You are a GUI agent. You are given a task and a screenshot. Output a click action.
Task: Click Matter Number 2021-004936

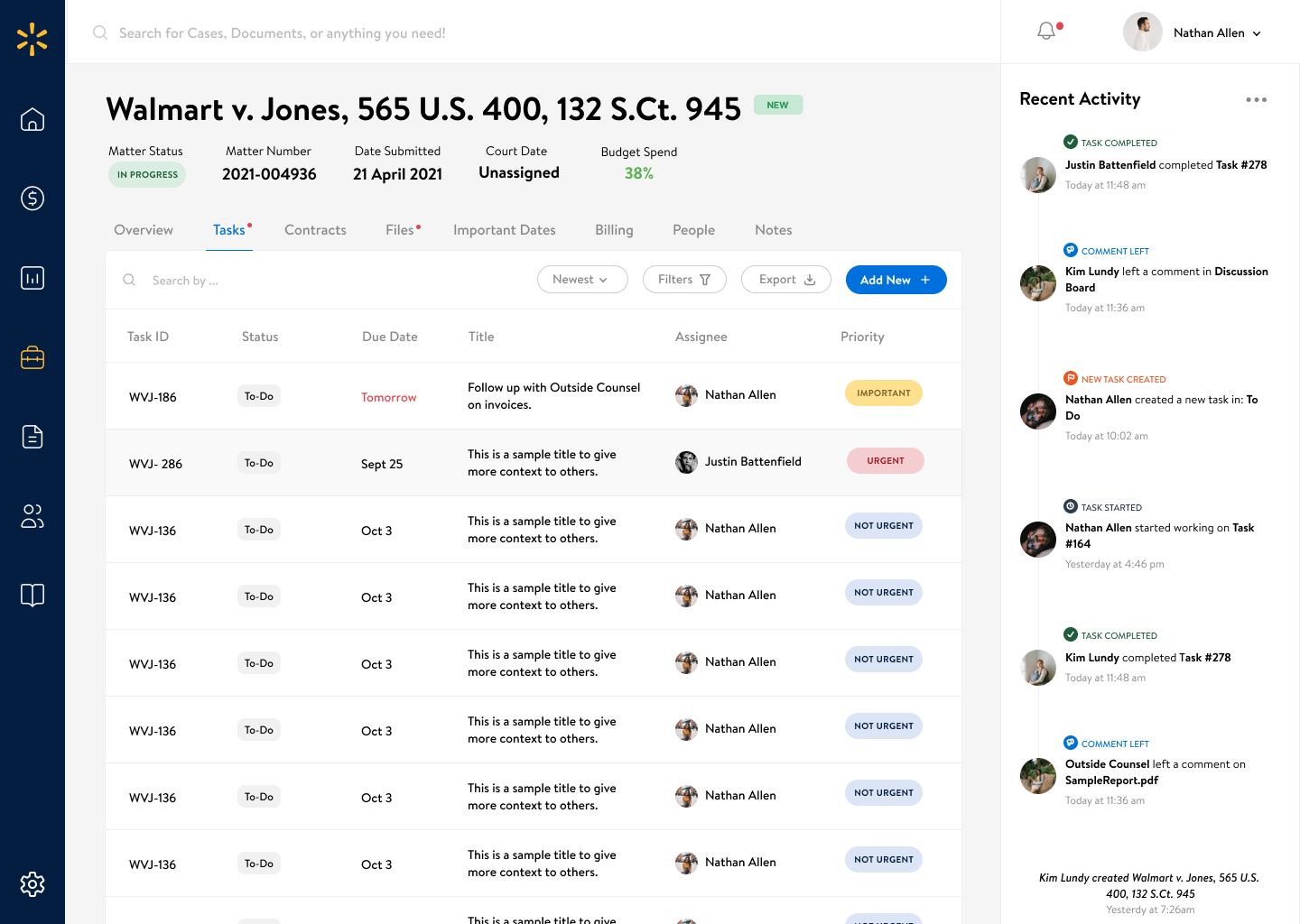click(x=269, y=174)
